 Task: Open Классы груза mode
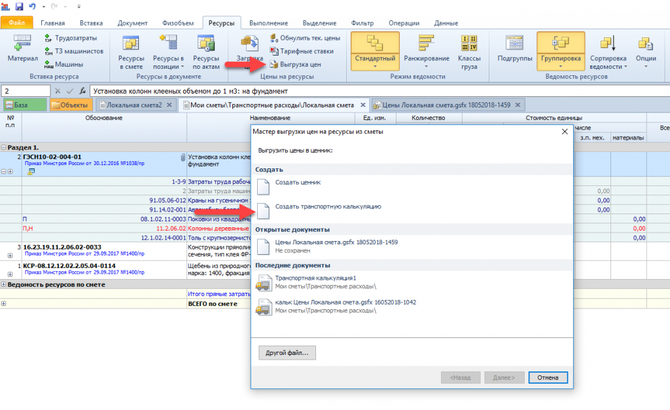(469, 52)
